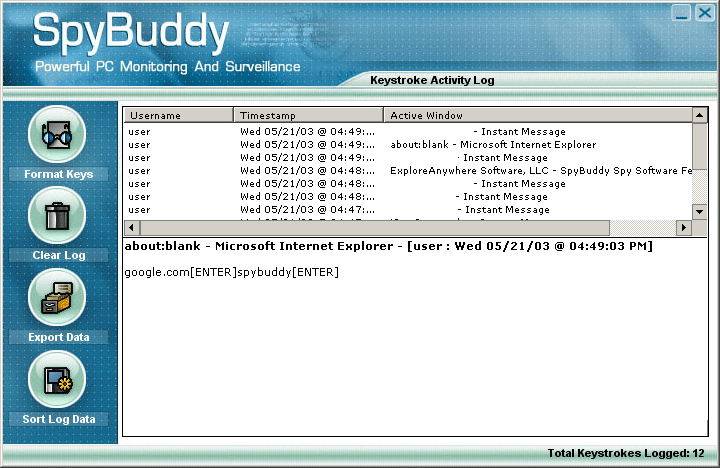Viewport: 720px width, 468px height.
Task: Sort list by Timestamp column header
Action: [308, 116]
